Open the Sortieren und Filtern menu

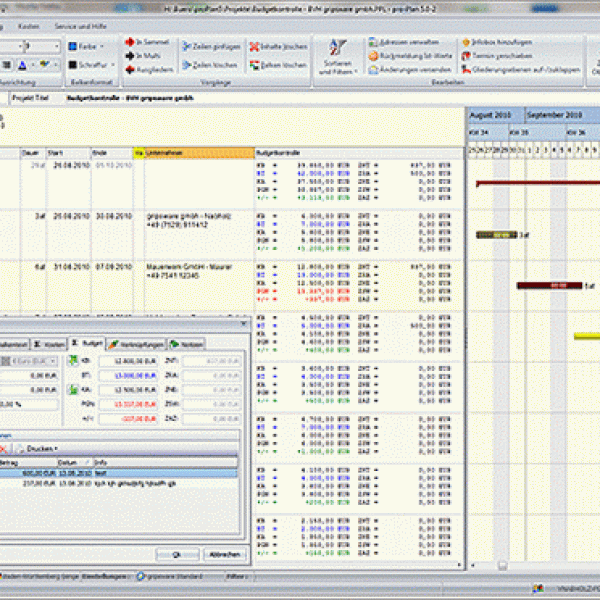(x=338, y=57)
